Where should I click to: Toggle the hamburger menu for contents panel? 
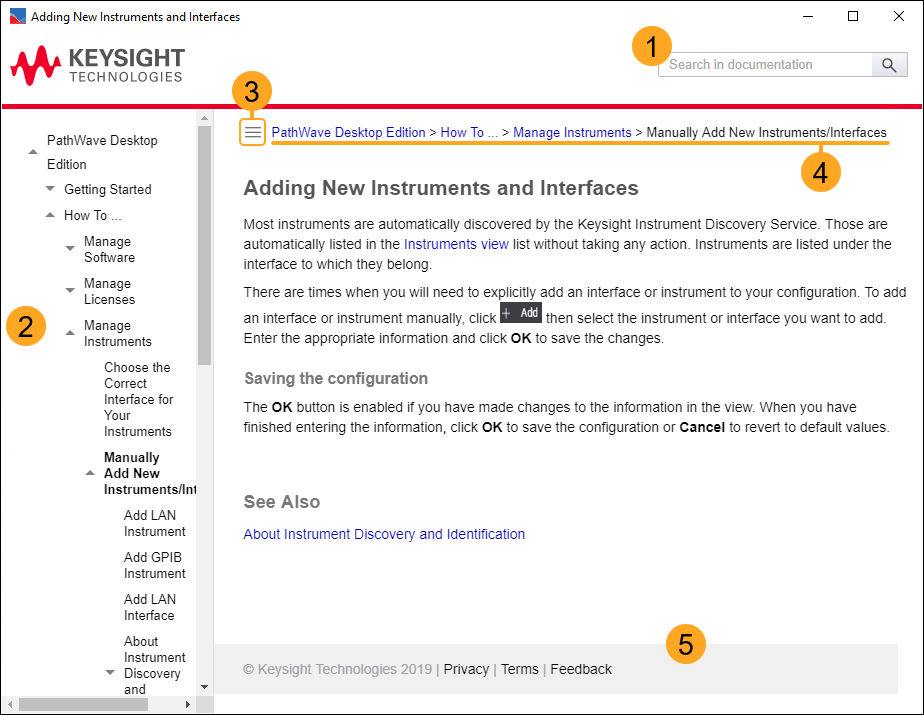pyautogui.click(x=253, y=132)
